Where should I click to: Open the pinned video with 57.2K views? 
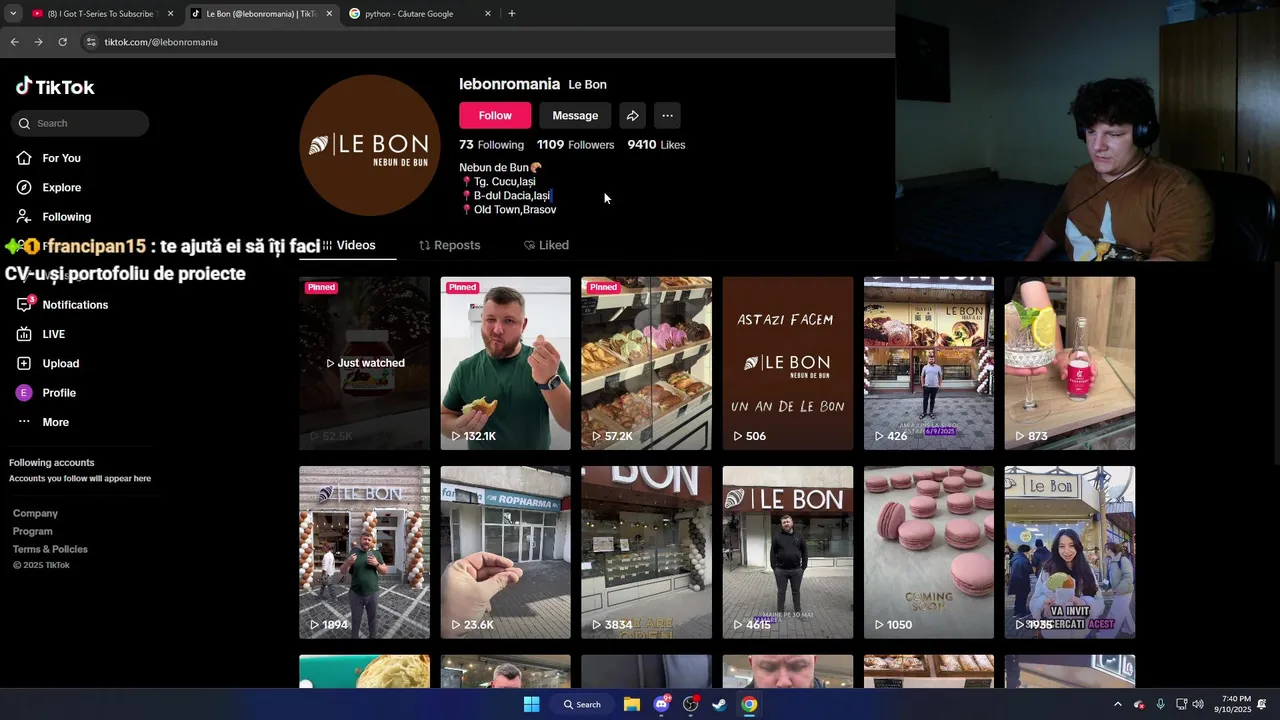pos(646,363)
